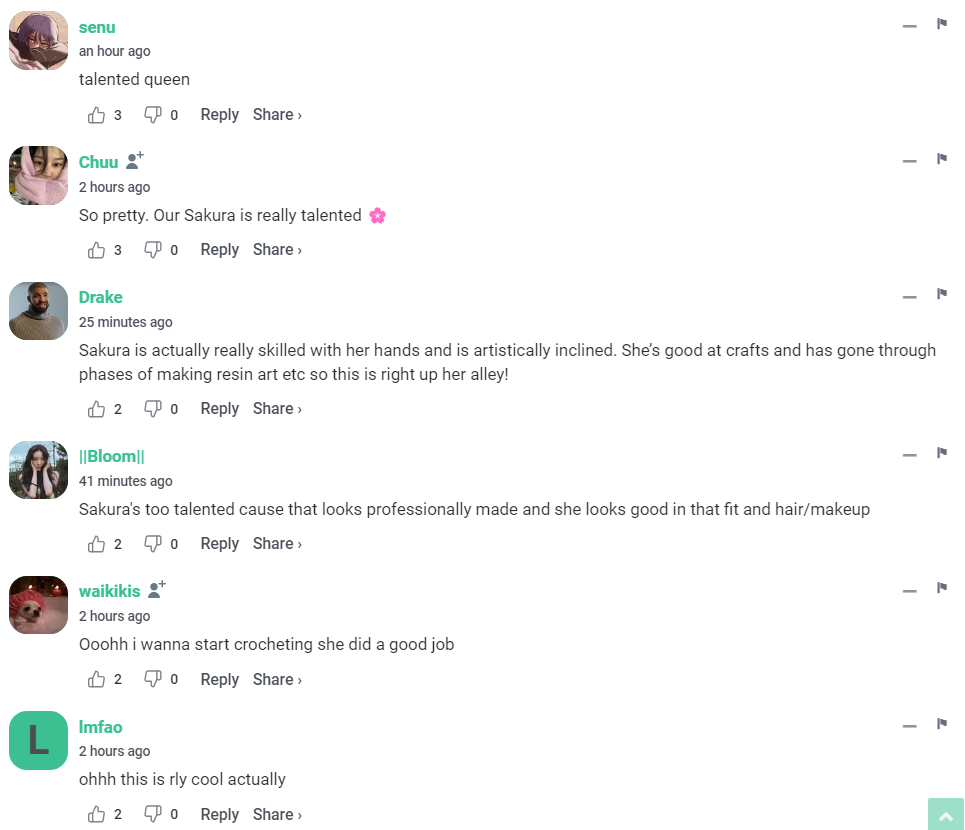
Task: Open Share menu under waikikis's comment
Action: 277,680
